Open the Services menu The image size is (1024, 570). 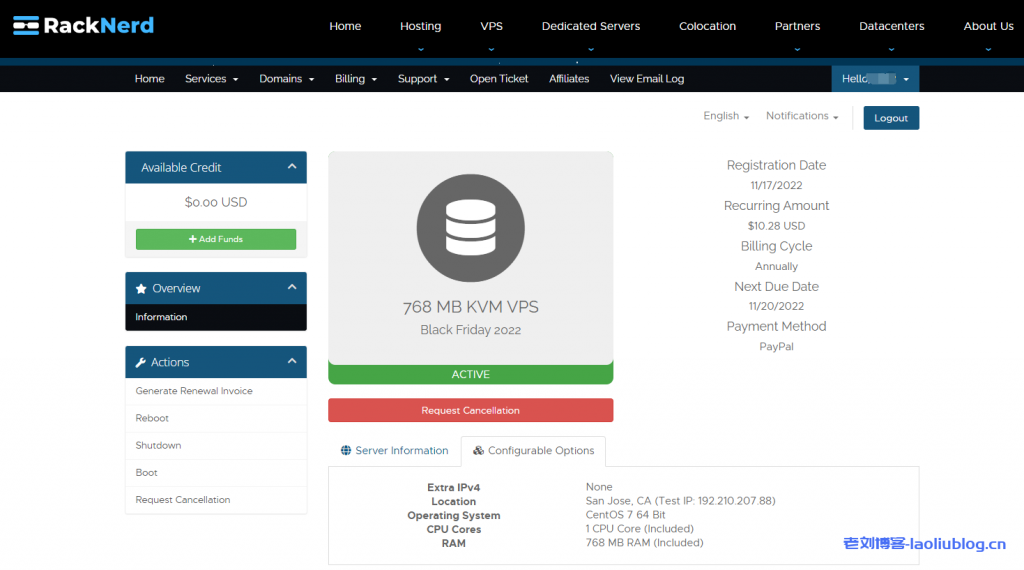point(211,79)
